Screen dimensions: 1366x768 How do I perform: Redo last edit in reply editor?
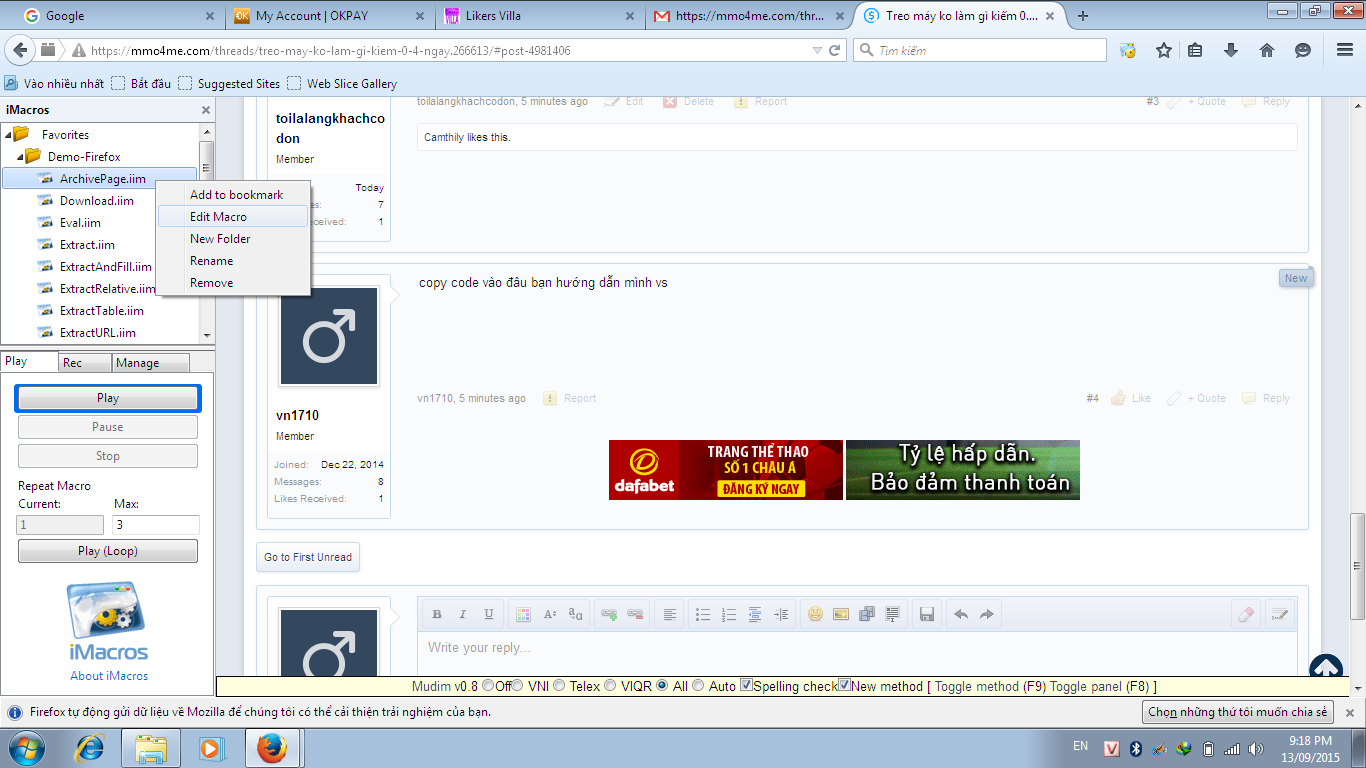click(987, 614)
